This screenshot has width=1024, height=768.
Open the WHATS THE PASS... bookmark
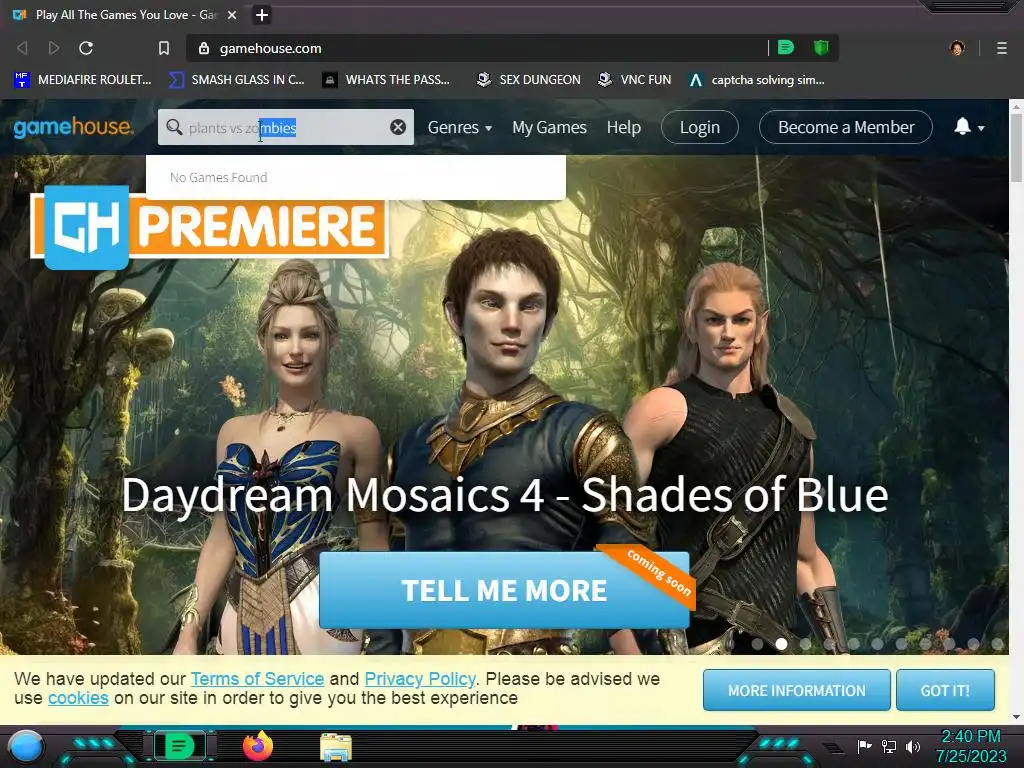pyautogui.click(x=386, y=80)
